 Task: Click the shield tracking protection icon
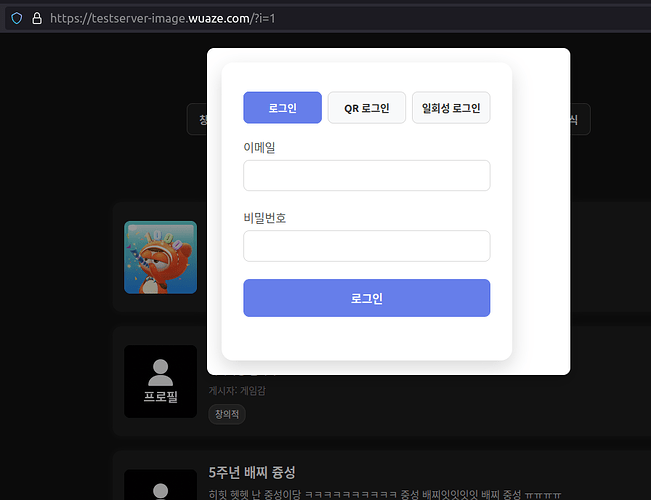17,18
